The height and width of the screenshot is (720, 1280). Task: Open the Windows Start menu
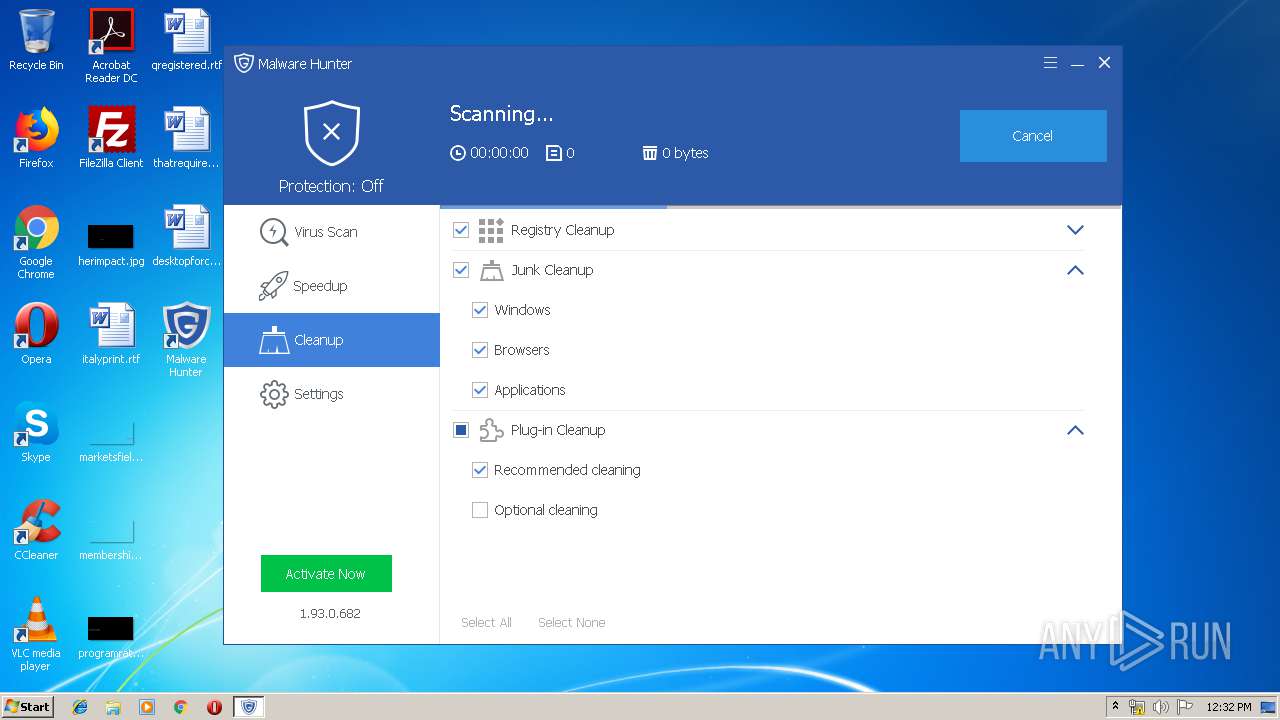28,706
